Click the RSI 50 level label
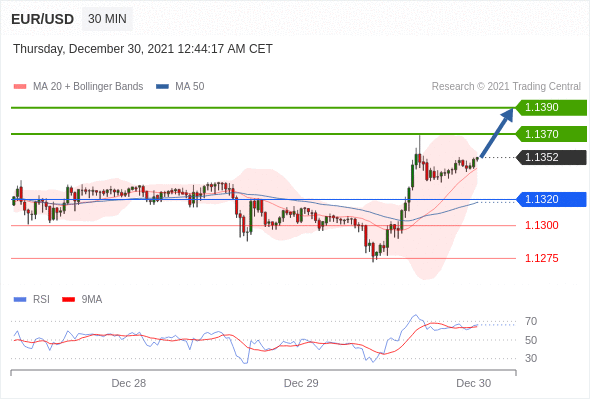Viewport: 594px width, 403px height. pos(531,340)
